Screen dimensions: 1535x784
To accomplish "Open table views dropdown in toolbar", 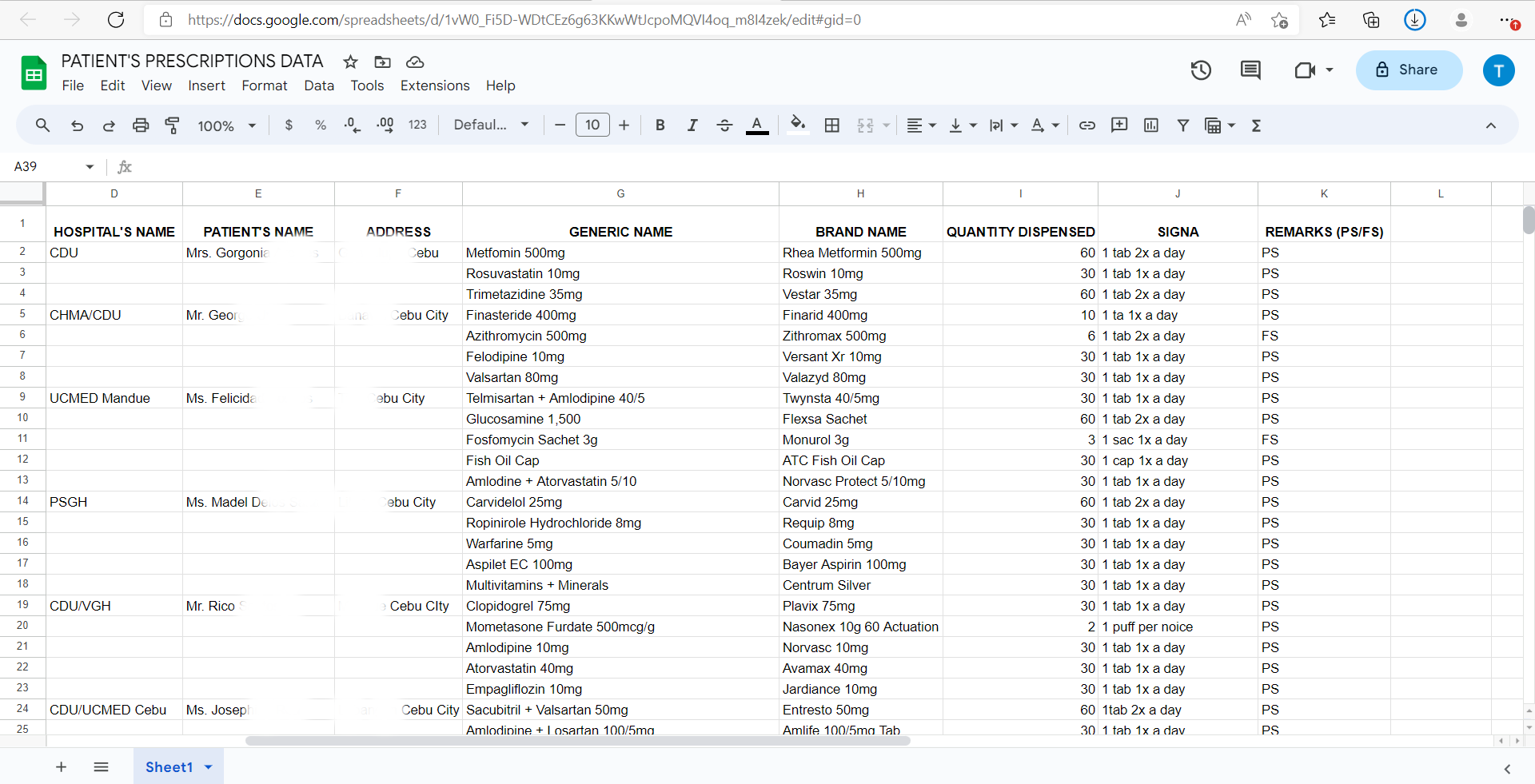I will [x=1220, y=125].
